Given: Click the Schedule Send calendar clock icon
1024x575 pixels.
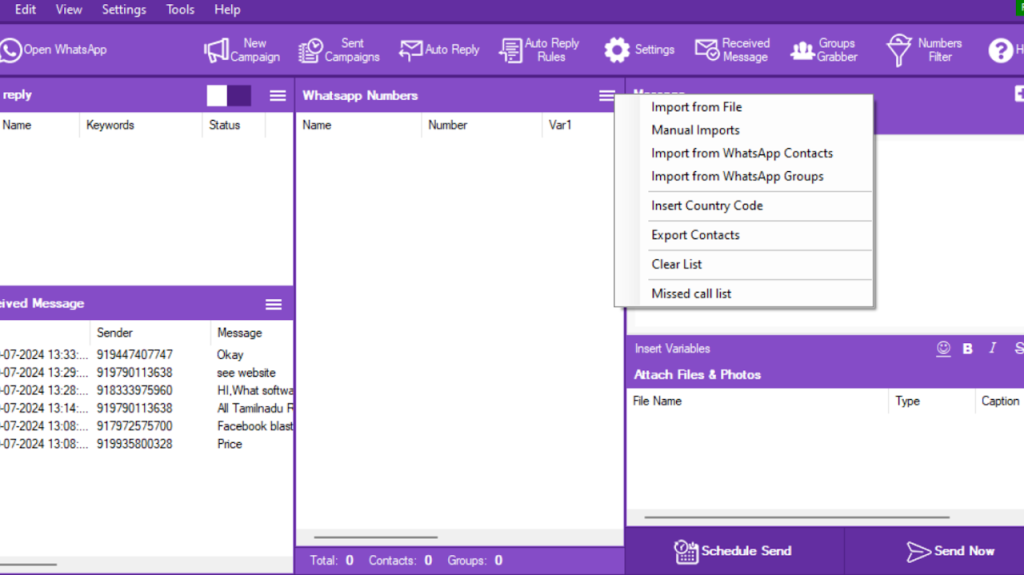Looking at the screenshot, I should click(686, 551).
